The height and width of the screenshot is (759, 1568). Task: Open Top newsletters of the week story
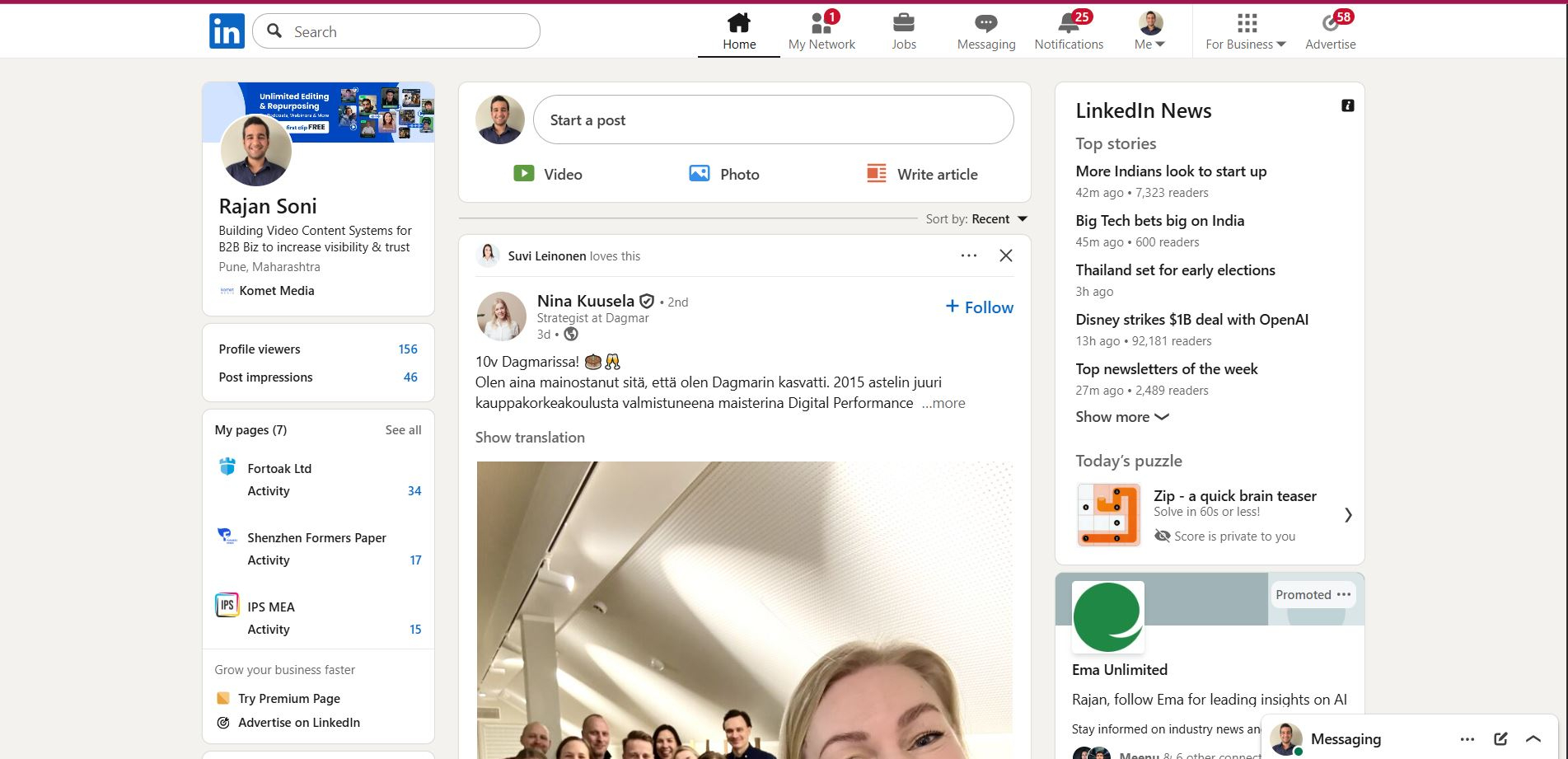coord(1166,369)
